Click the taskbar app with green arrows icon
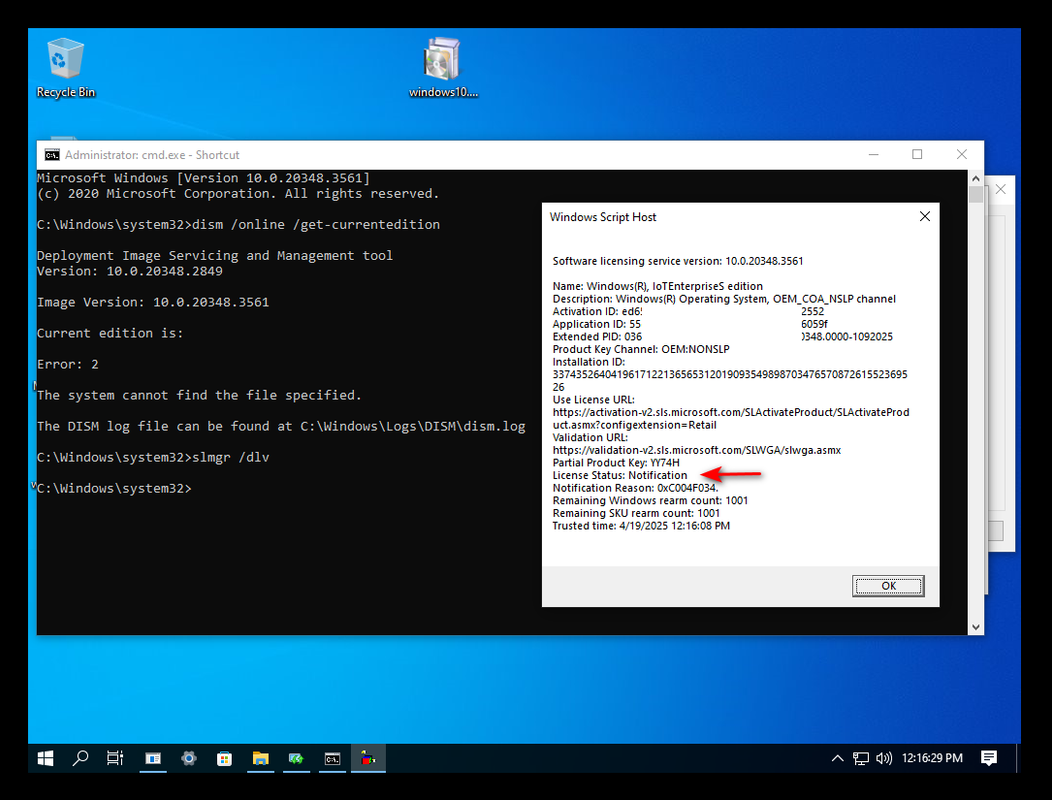Image resolution: width=1052 pixels, height=800 pixels. pos(296,758)
